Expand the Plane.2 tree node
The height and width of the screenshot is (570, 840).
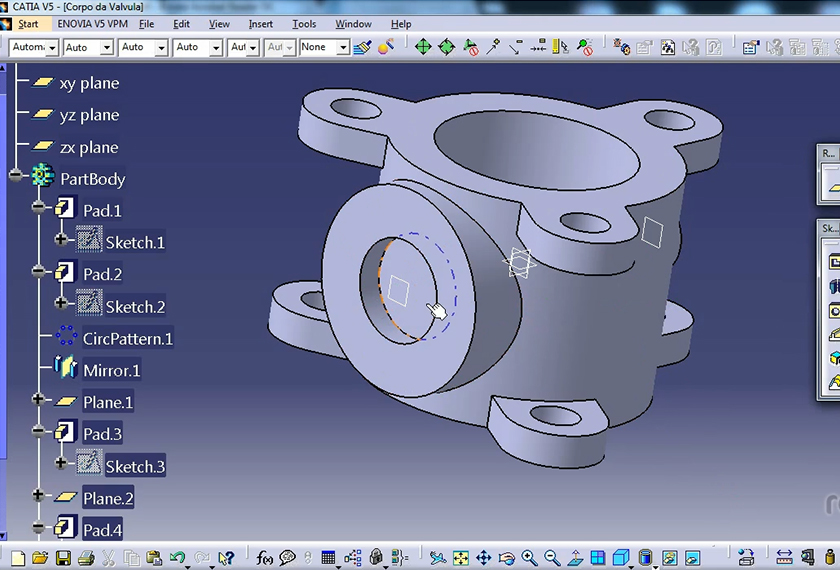[39, 495]
